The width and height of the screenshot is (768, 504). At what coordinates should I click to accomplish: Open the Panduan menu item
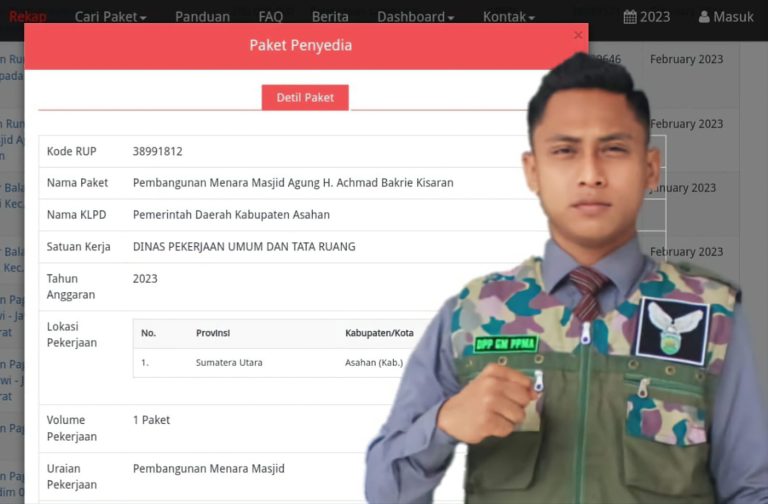tap(202, 17)
